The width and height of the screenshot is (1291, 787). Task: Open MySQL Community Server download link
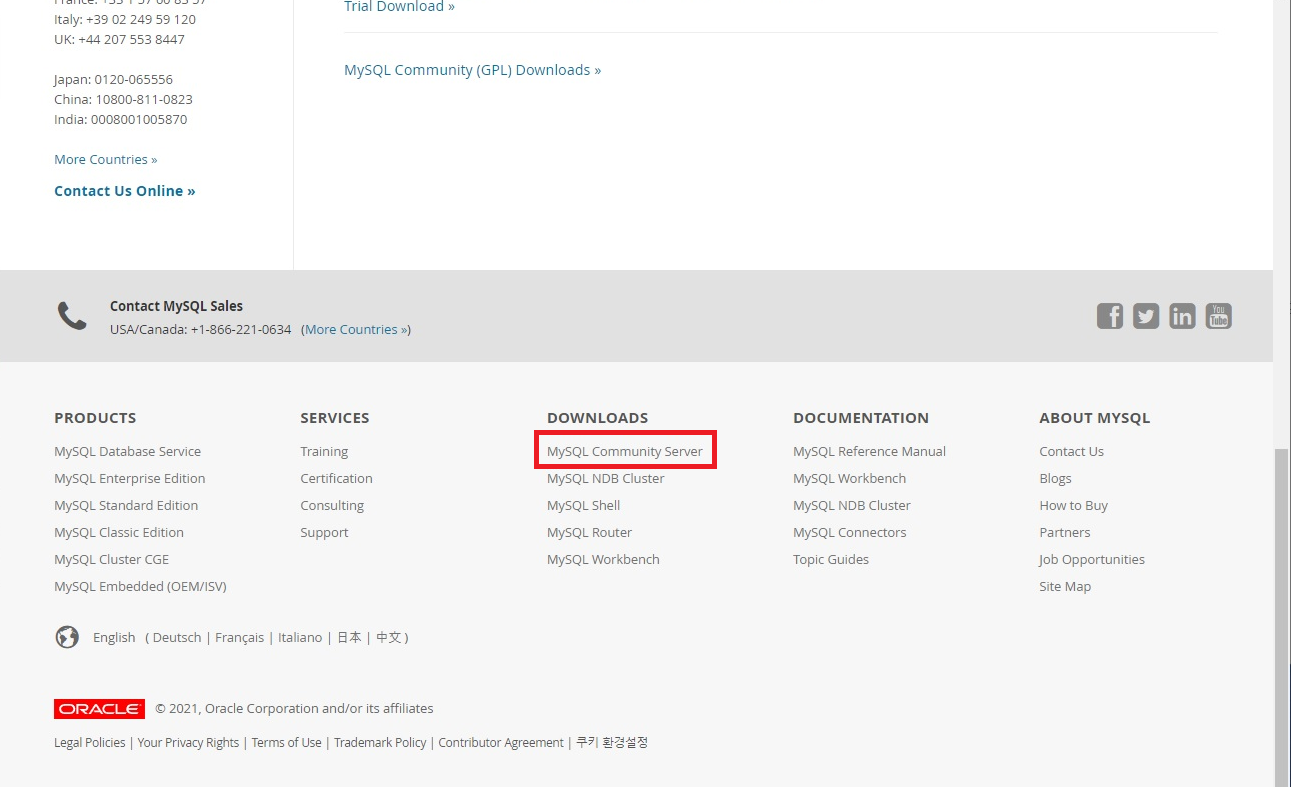pyautogui.click(x=625, y=452)
